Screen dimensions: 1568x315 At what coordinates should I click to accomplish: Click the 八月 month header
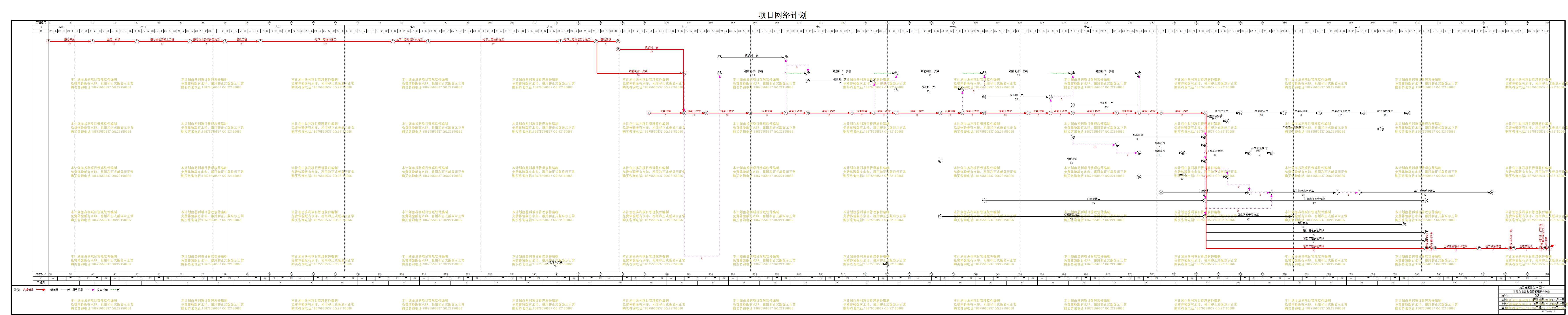(550, 27)
